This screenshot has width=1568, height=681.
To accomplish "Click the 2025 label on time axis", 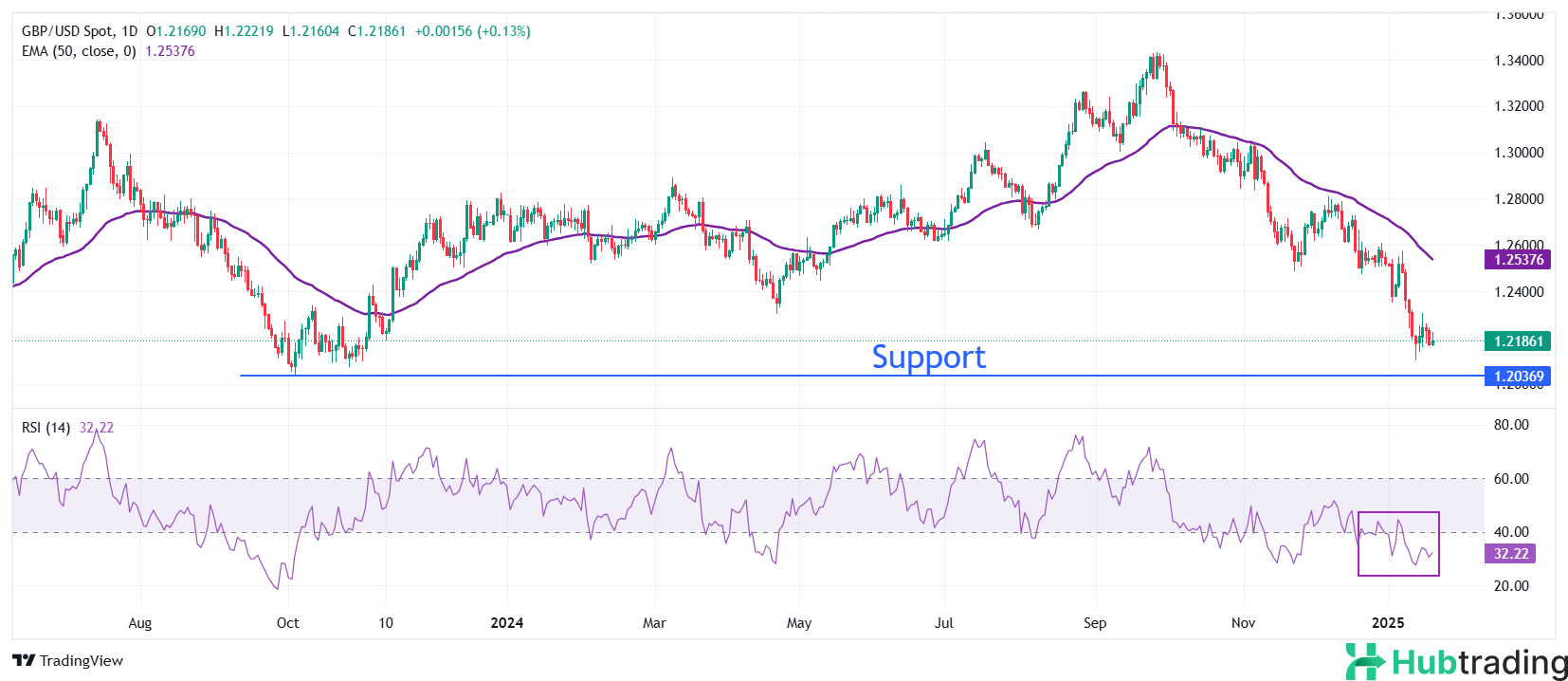I will (x=1388, y=623).
